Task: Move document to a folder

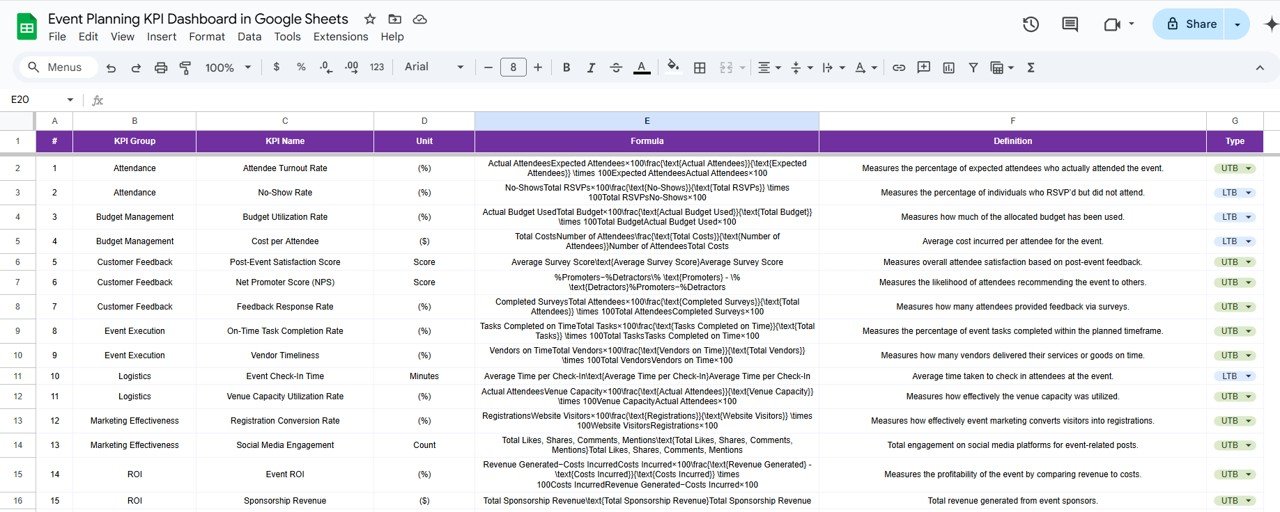Action: coord(395,19)
